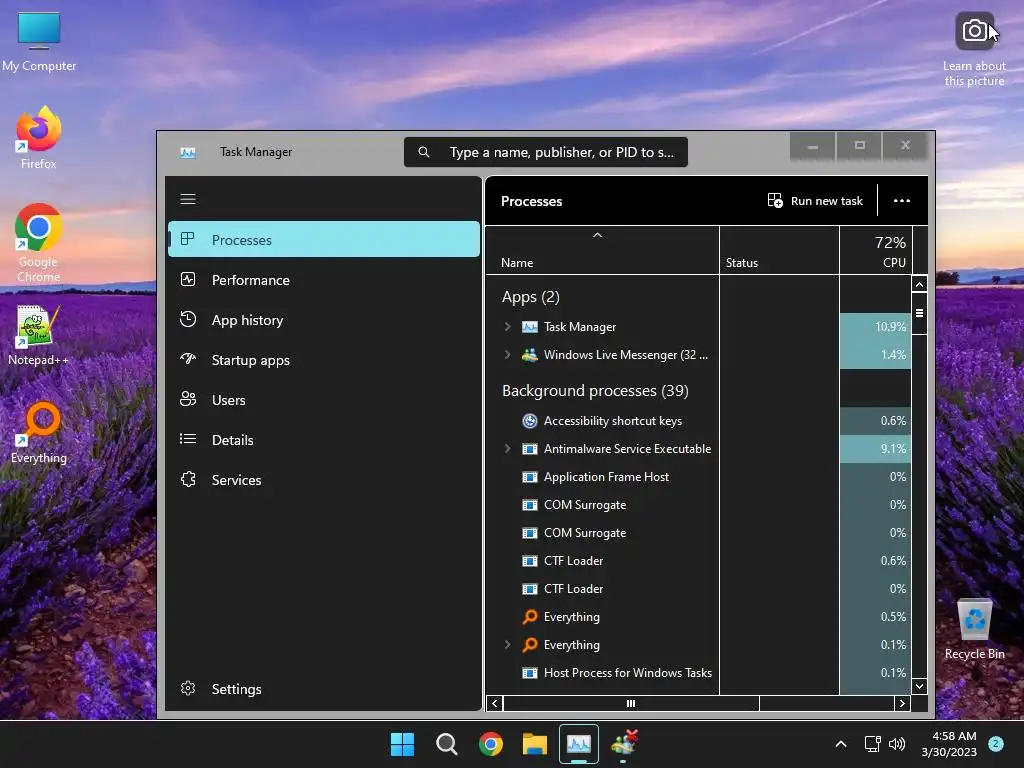
Task: Open the Startup apps page
Action: 324,360
